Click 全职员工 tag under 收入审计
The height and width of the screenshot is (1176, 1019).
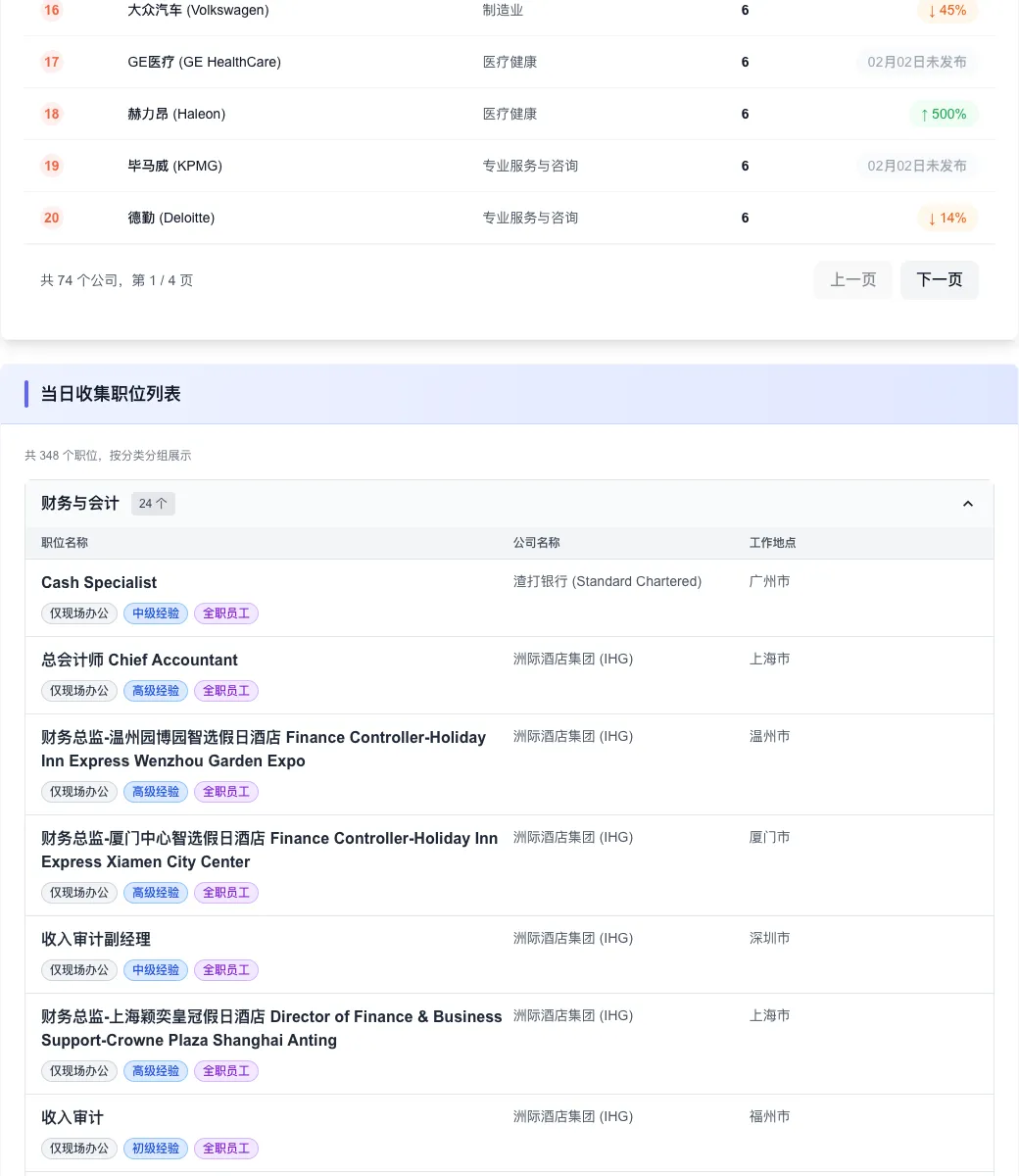226,1149
